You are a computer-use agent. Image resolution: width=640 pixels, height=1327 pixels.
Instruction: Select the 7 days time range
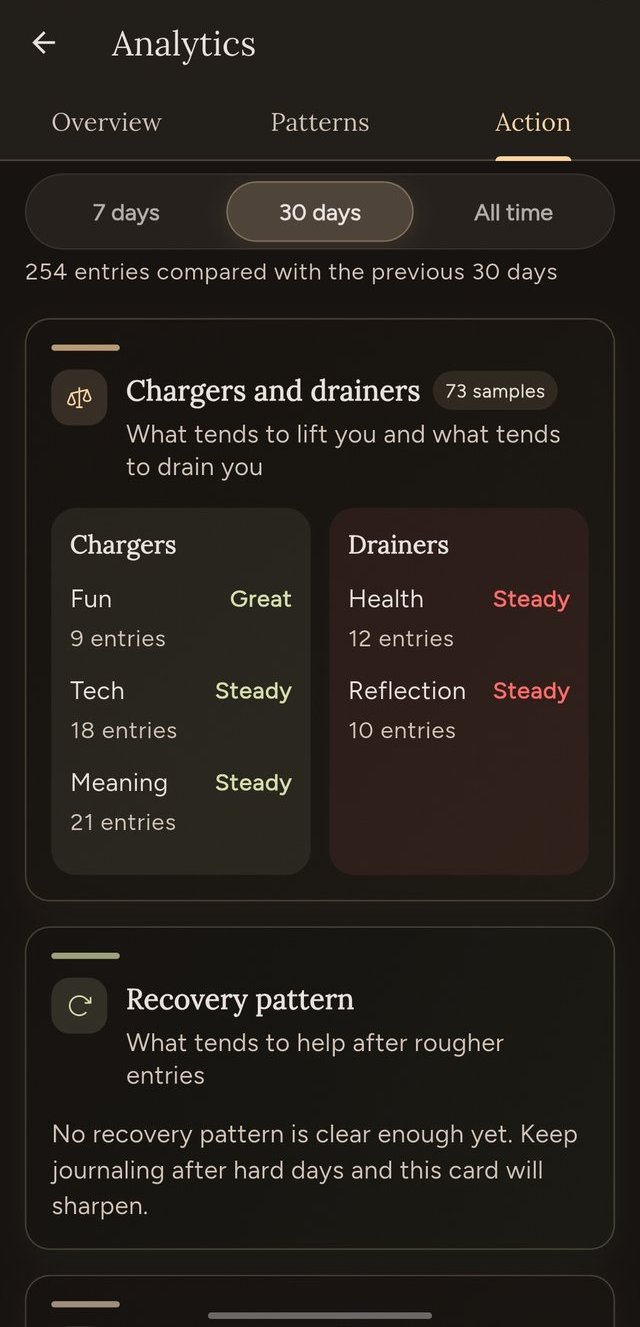[127, 212]
